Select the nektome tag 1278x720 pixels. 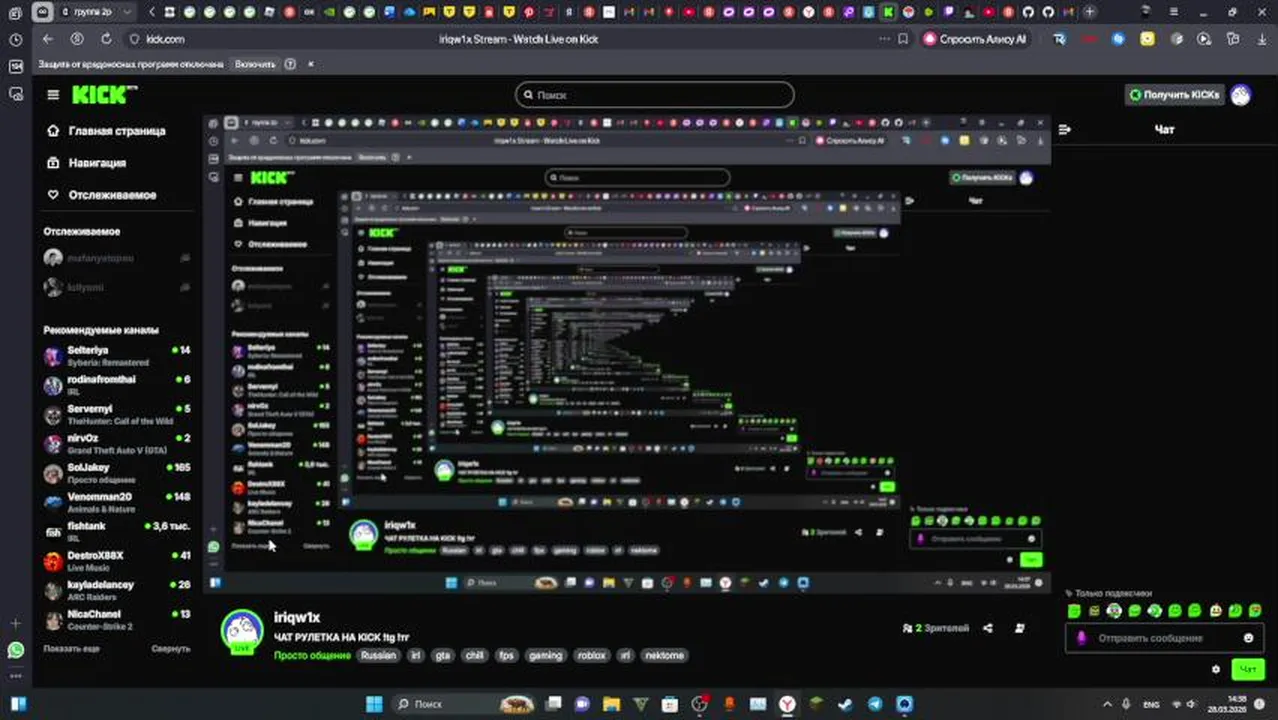664,655
